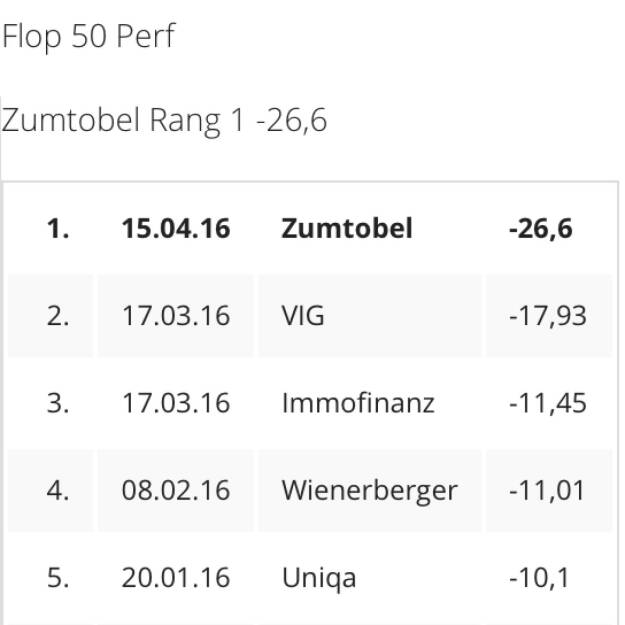Click rank number 4. in the table

tap(58, 490)
